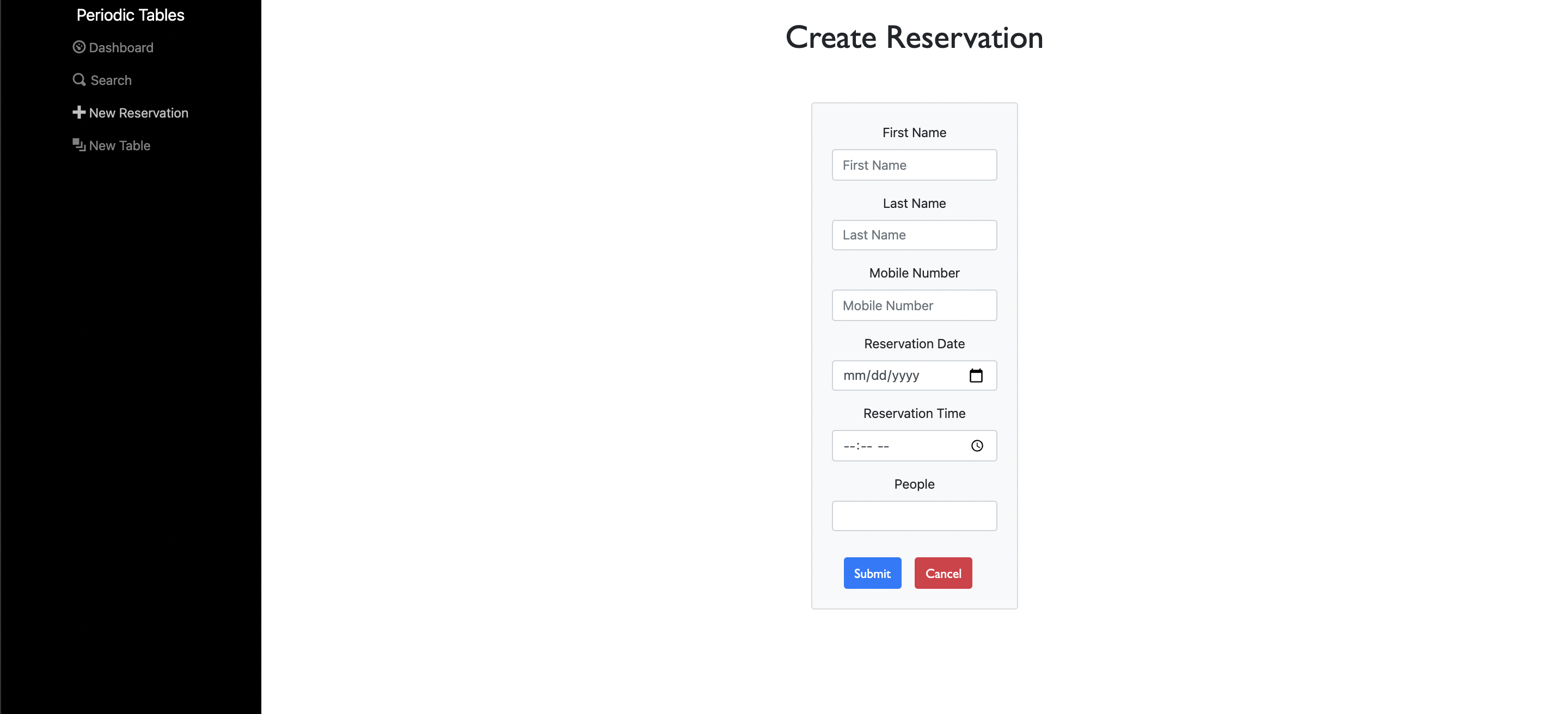1568x714 pixels.
Task: Click the First Name input field
Action: (914, 165)
